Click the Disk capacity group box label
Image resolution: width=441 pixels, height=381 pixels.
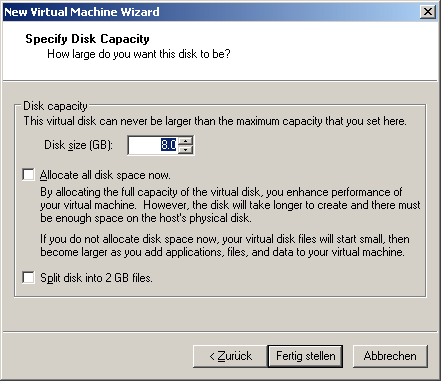(x=55, y=106)
